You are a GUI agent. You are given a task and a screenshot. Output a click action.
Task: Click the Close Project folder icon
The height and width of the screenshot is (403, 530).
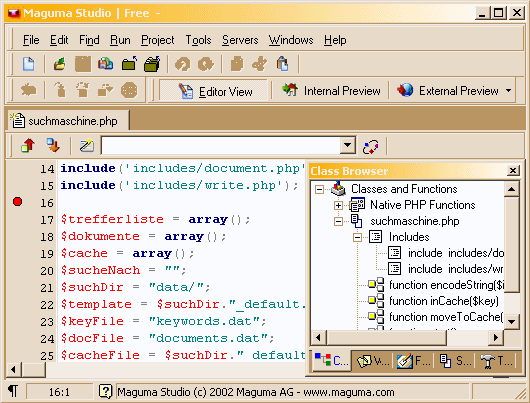[x=152, y=64]
